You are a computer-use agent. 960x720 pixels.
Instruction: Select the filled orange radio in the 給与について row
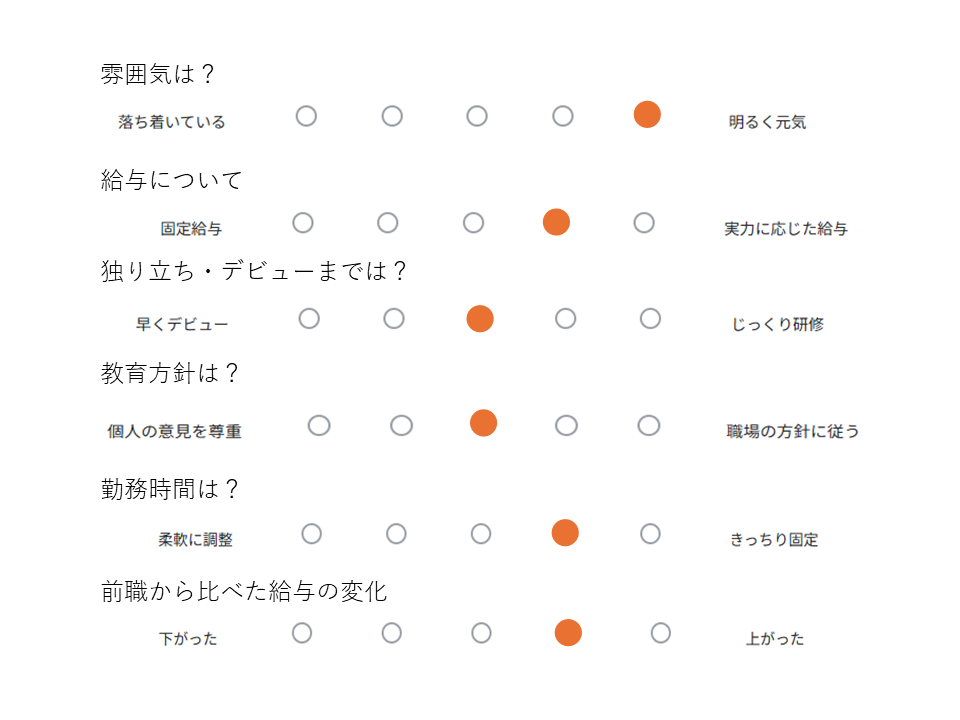(557, 222)
